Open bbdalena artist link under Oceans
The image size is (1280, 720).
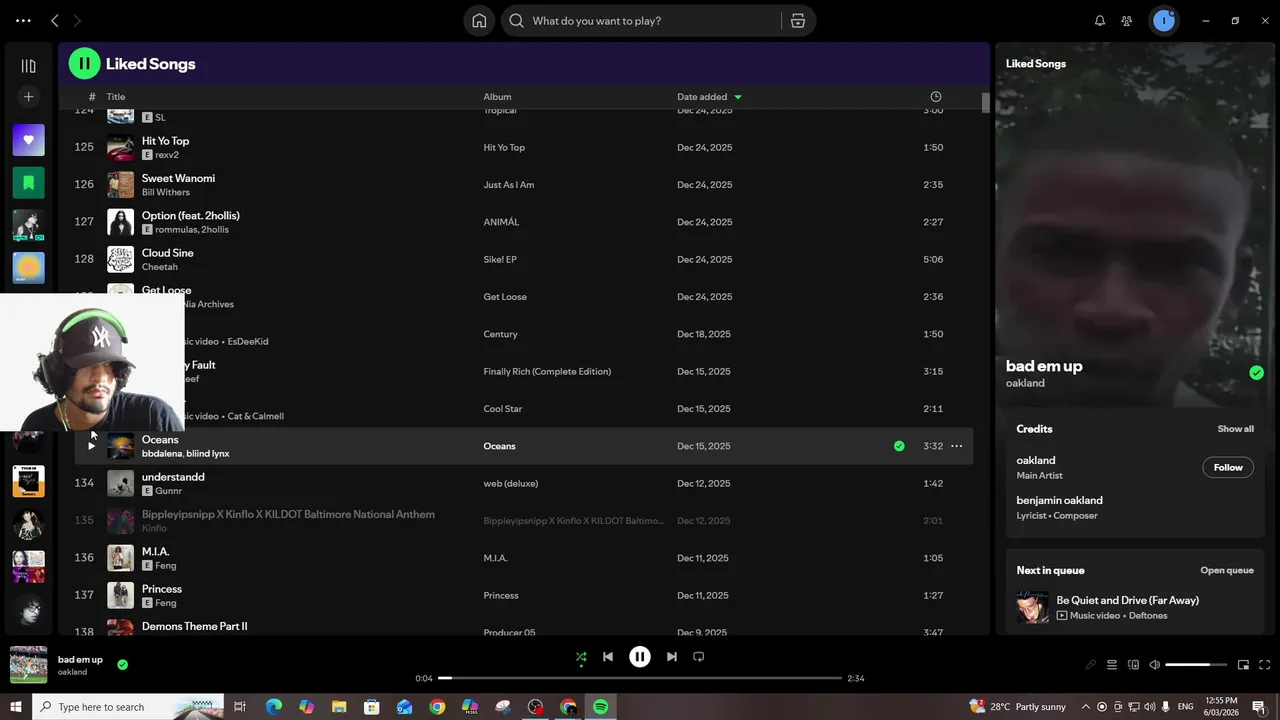(162, 454)
